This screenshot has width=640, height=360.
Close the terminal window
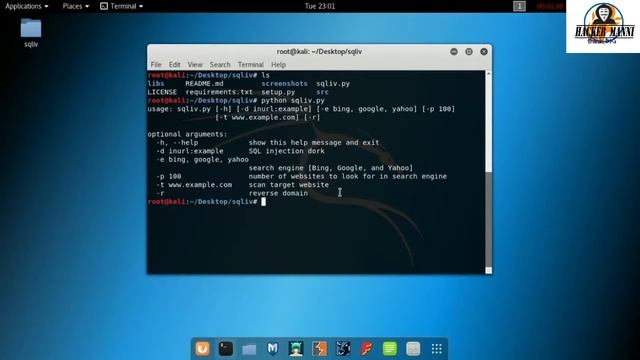click(484, 52)
